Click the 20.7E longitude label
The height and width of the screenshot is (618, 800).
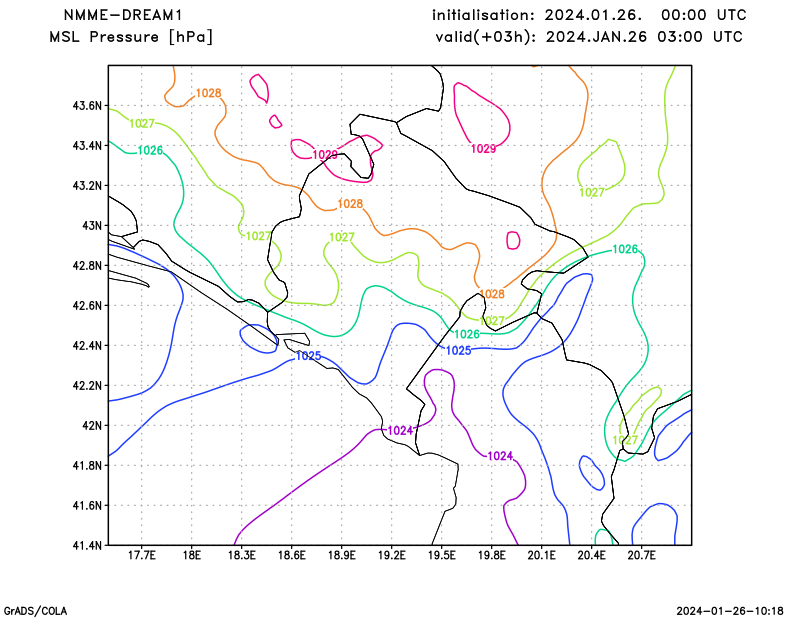pos(642,555)
